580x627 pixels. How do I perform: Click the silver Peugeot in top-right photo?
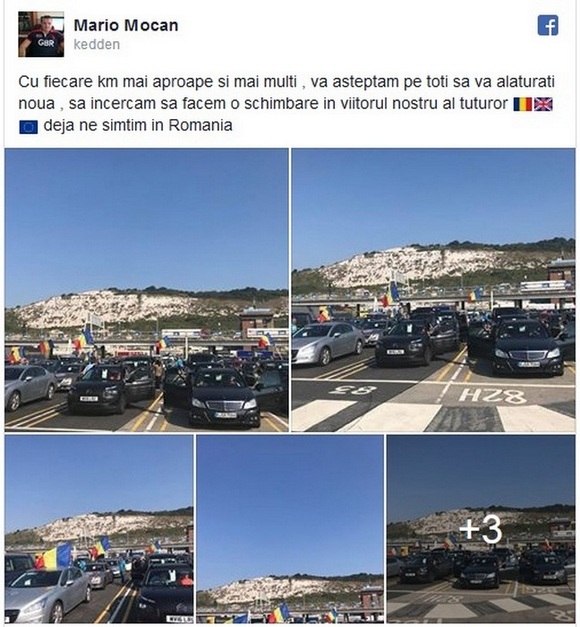point(327,343)
